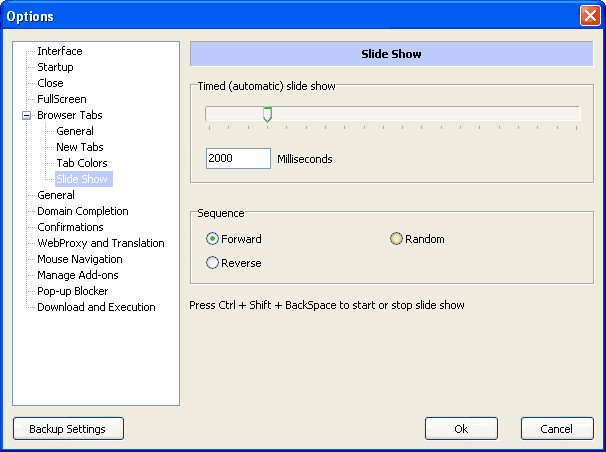Open the Pop-up Blocker page
The image size is (606, 452).
[x=73, y=291]
